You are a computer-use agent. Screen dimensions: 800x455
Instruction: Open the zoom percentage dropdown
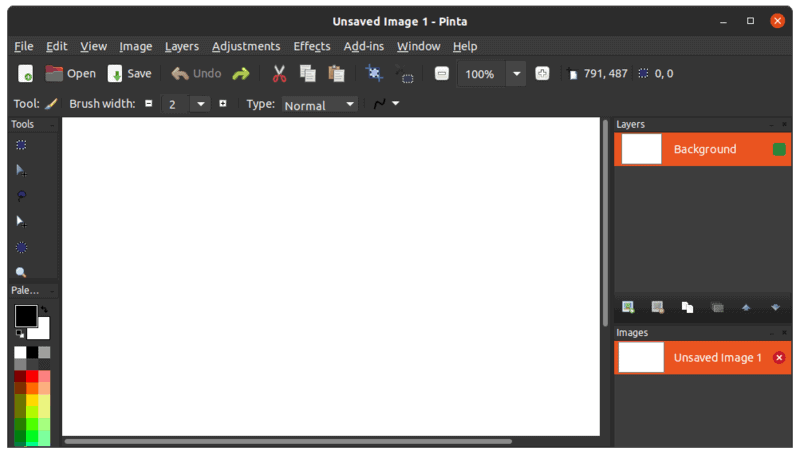click(516, 74)
